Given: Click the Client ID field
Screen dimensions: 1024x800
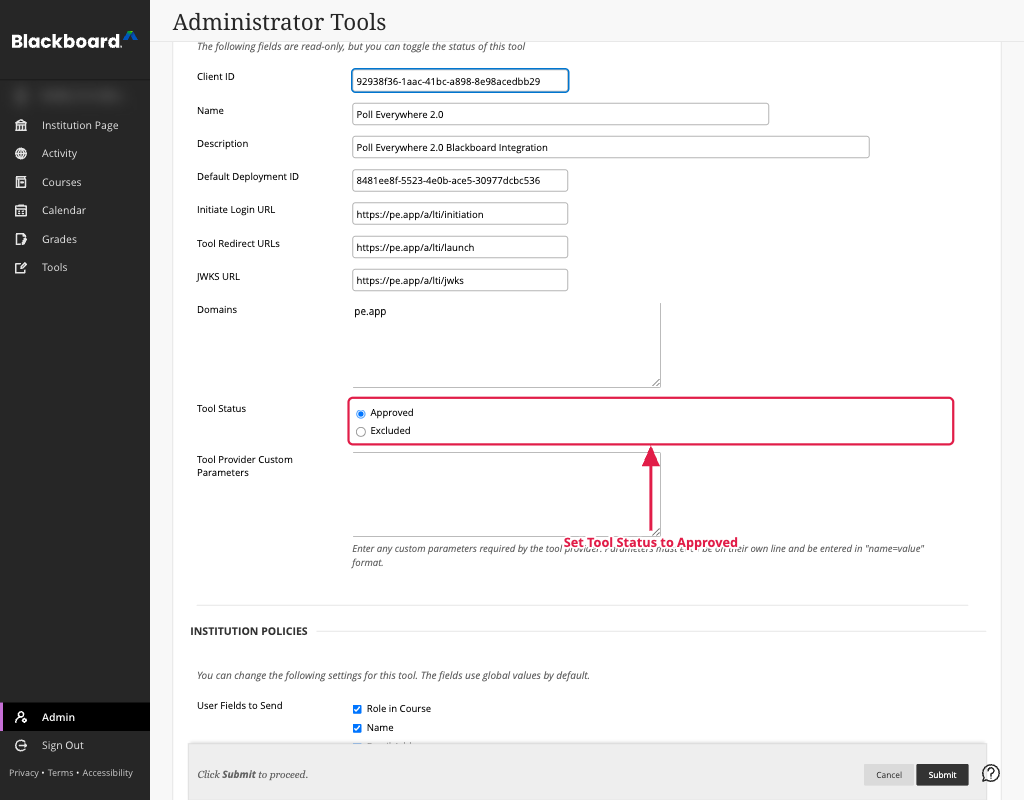Looking at the screenshot, I should click(460, 81).
